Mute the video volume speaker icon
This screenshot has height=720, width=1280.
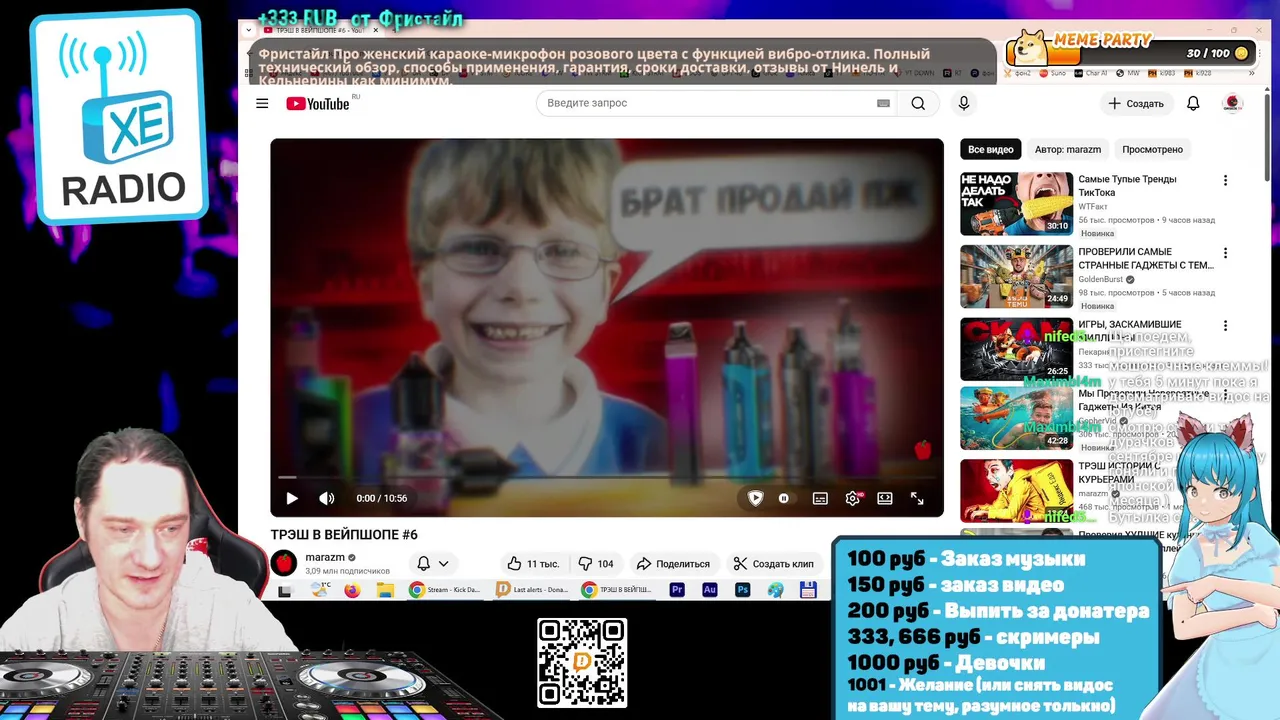(x=327, y=498)
